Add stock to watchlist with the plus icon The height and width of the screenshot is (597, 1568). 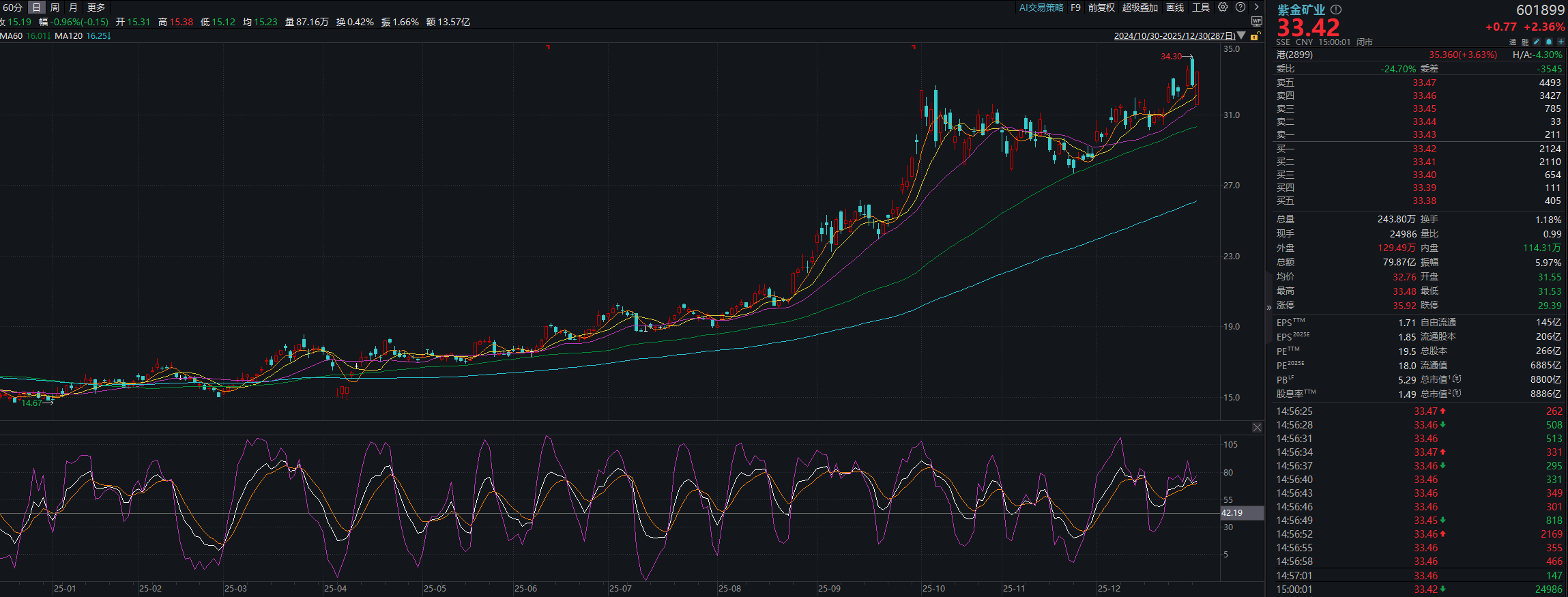tap(1561, 42)
